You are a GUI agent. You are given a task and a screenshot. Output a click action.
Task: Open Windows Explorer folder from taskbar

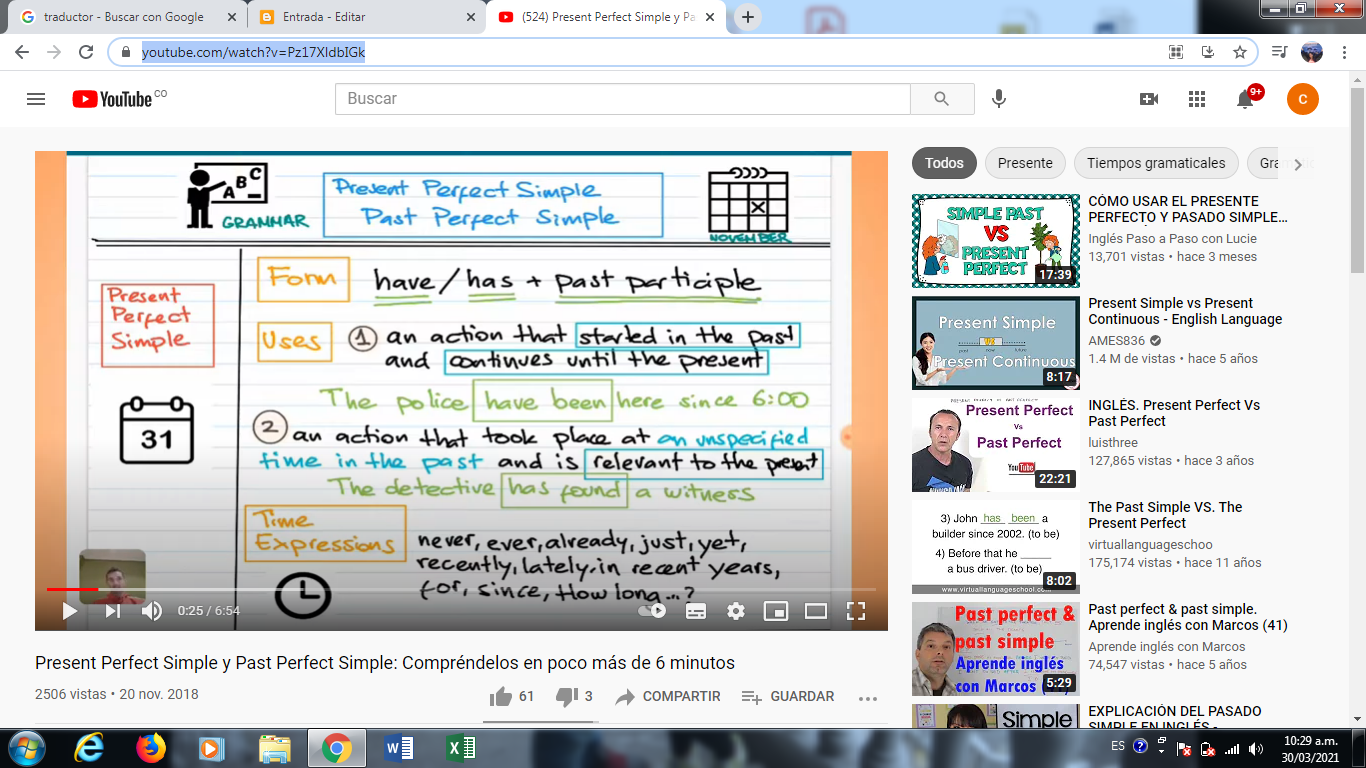click(x=275, y=748)
